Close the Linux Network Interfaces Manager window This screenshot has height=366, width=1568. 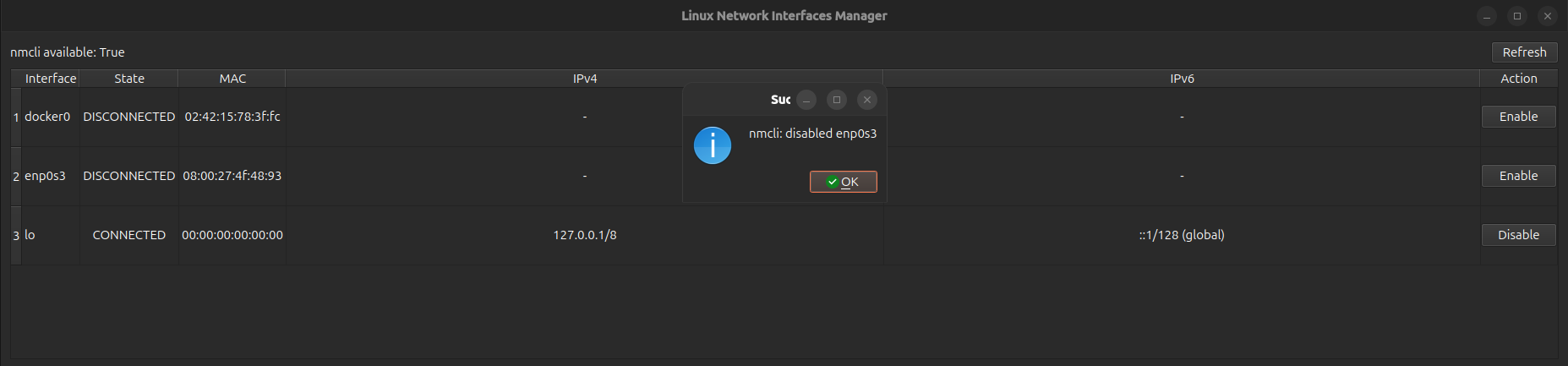1547,16
